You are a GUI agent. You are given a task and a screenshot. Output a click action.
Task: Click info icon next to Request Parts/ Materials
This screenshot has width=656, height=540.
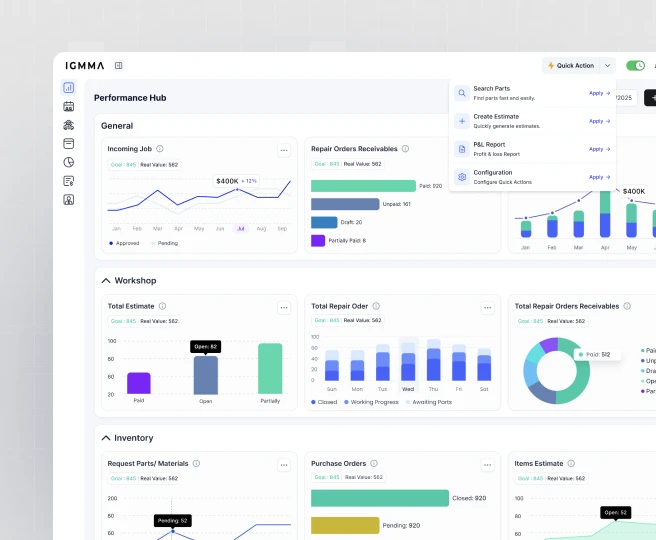[196, 463]
